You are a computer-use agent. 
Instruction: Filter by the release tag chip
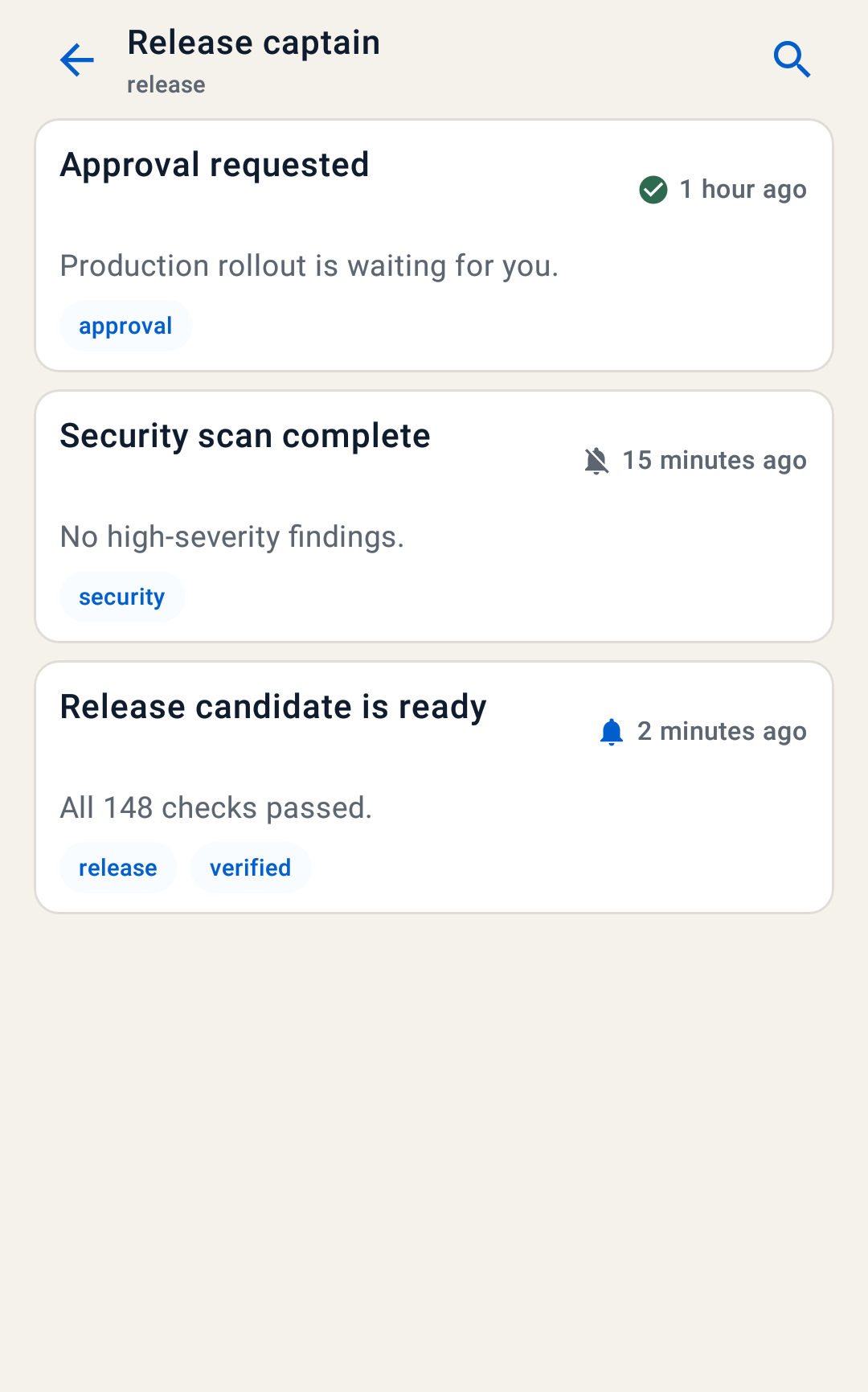coord(118,868)
